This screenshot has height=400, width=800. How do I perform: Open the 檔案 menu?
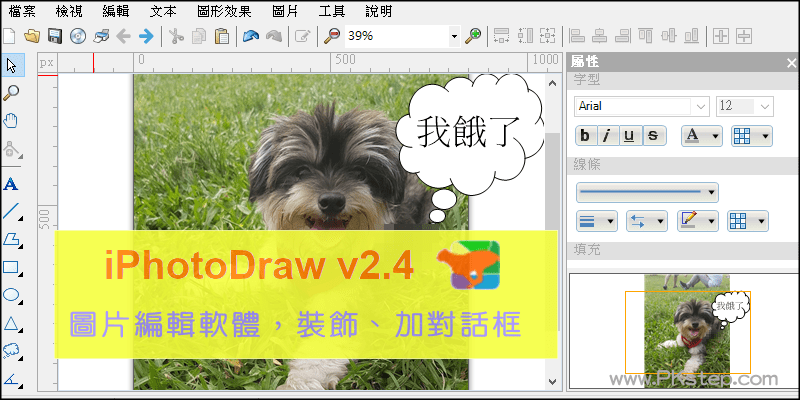[22, 11]
